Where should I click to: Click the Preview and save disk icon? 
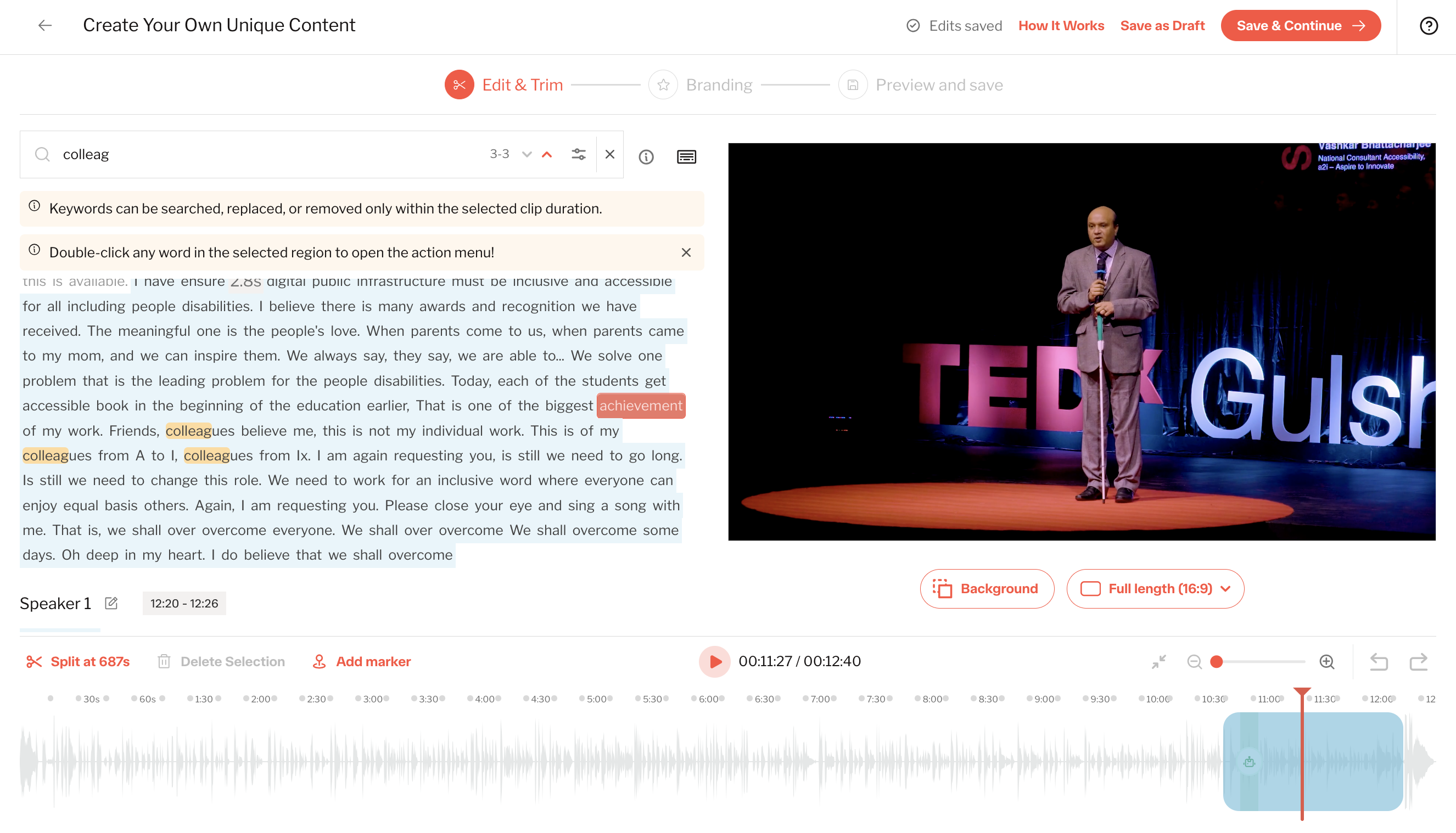[853, 85]
